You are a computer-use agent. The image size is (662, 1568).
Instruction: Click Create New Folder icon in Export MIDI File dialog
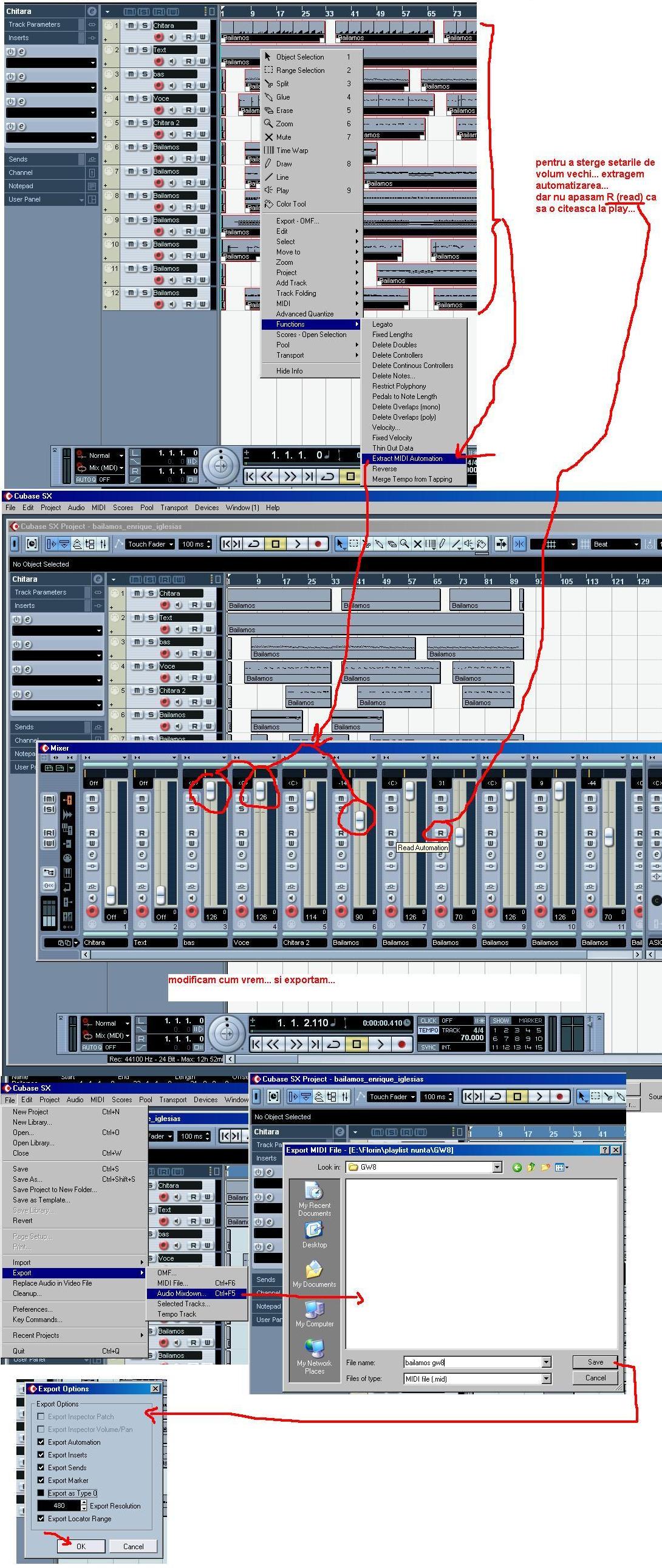[545, 1167]
